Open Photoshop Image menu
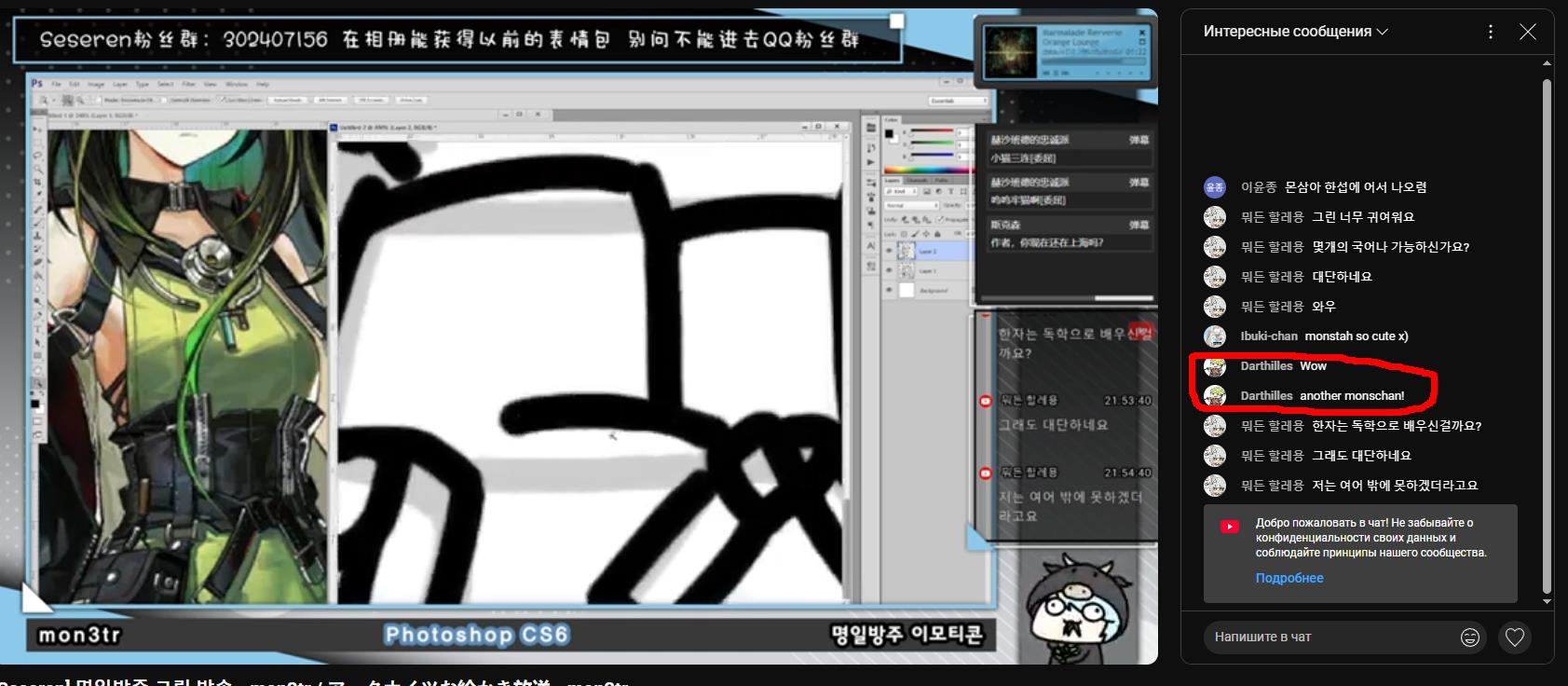The height and width of the screenshot is (686, 1568). [x=96, y=84]
